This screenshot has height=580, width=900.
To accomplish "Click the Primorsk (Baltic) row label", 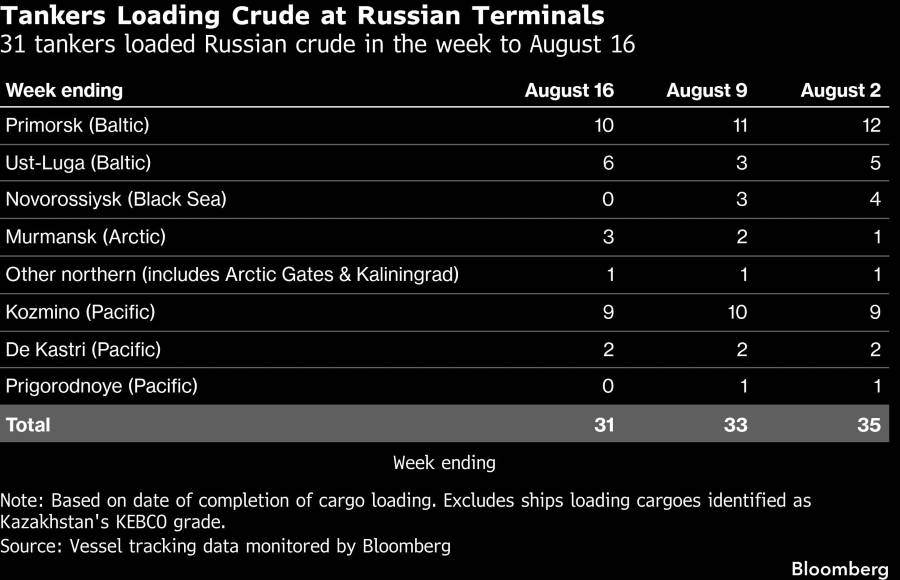I will (77, 125).
